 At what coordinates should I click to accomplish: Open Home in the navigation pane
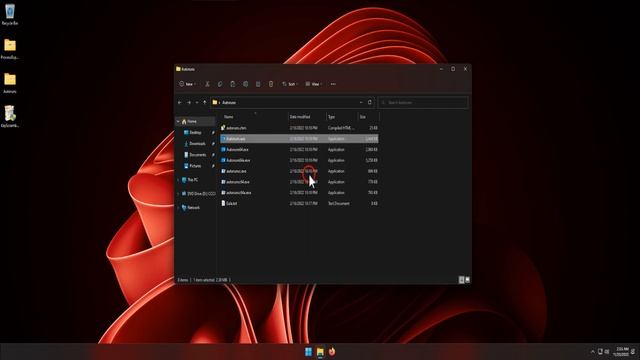click(x=192, y=122)
